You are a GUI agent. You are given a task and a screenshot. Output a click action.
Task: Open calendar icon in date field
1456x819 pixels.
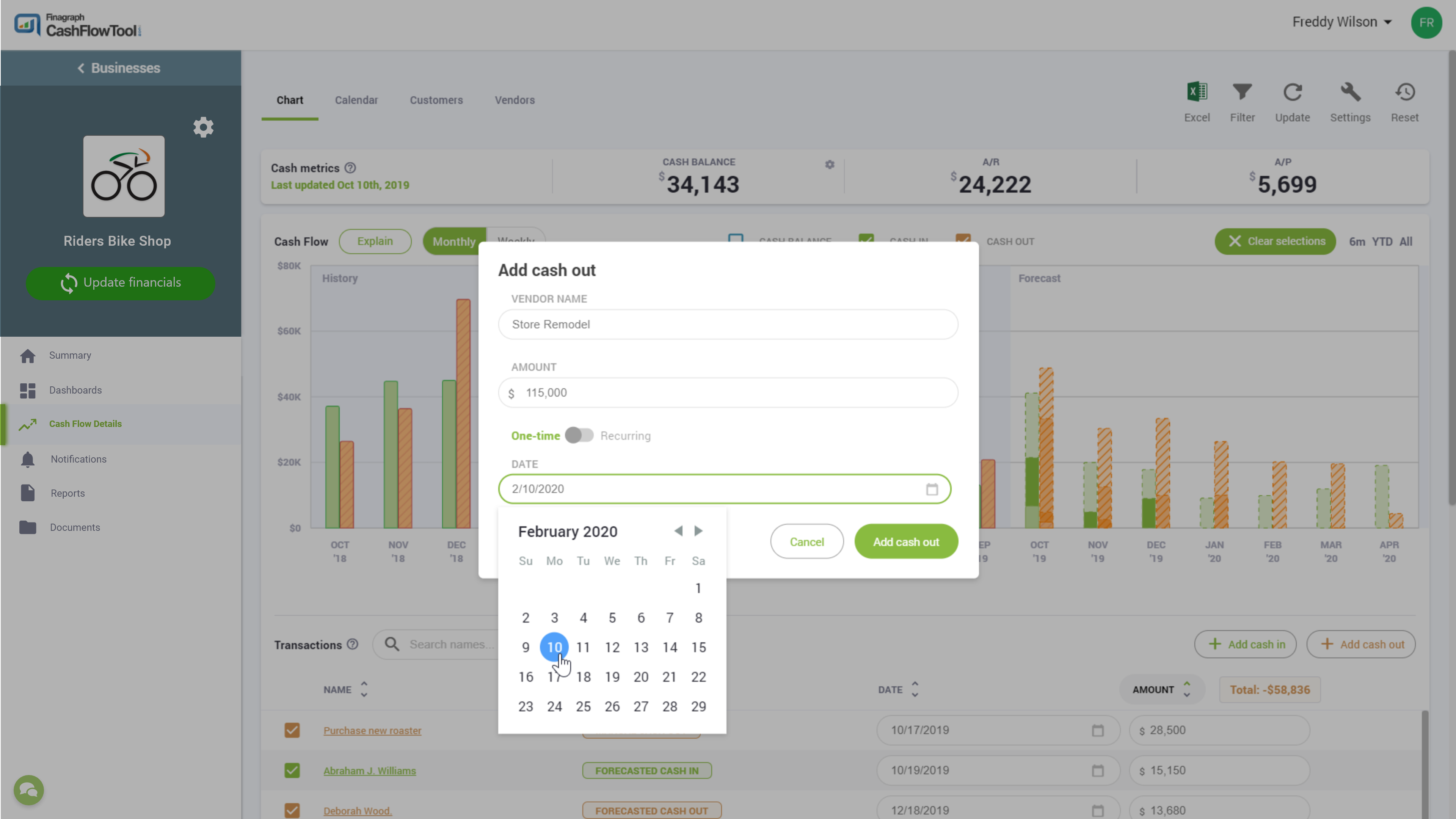932,490
